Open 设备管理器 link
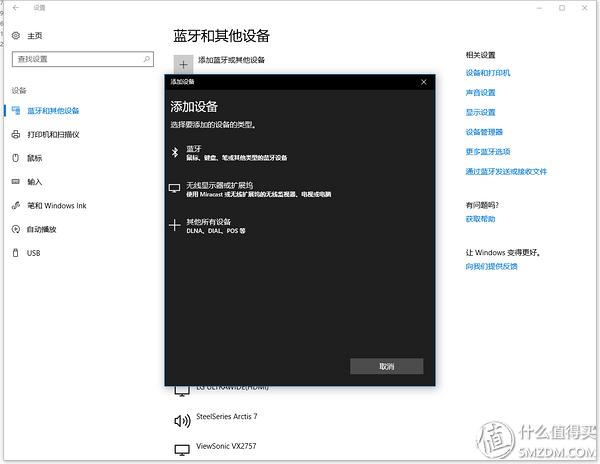Screen dimensions: 600x464 [484, 132]
